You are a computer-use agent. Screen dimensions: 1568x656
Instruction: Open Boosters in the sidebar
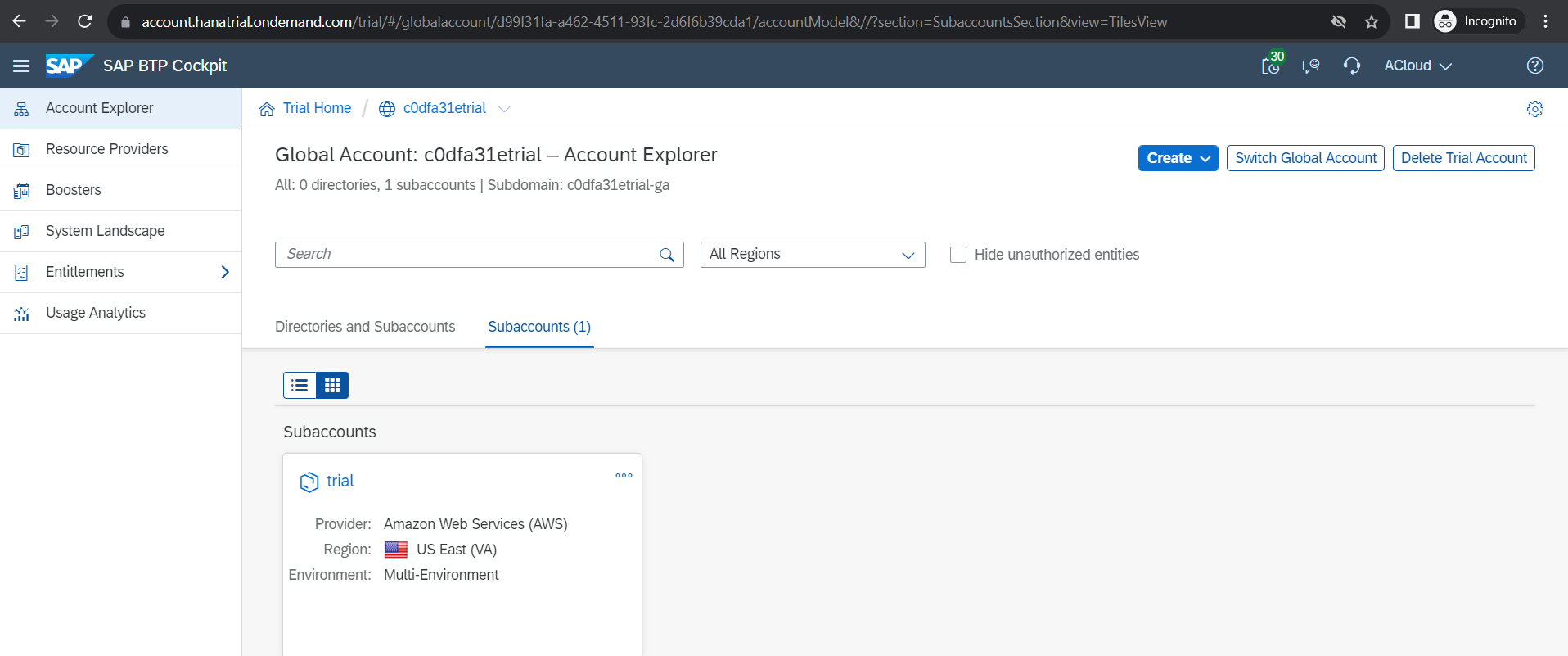click(x=74, y=190)
